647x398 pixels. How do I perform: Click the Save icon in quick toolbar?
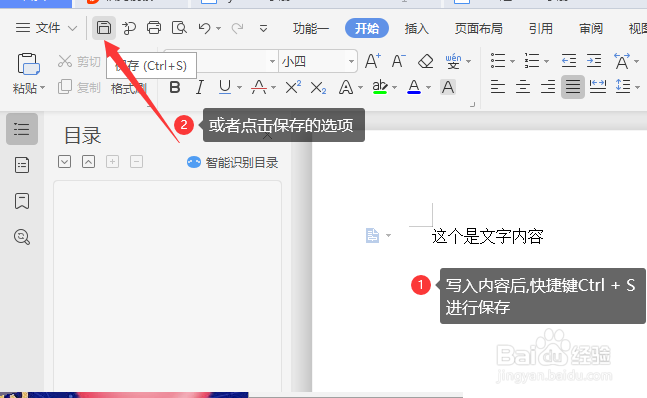(x=104, y=28)
